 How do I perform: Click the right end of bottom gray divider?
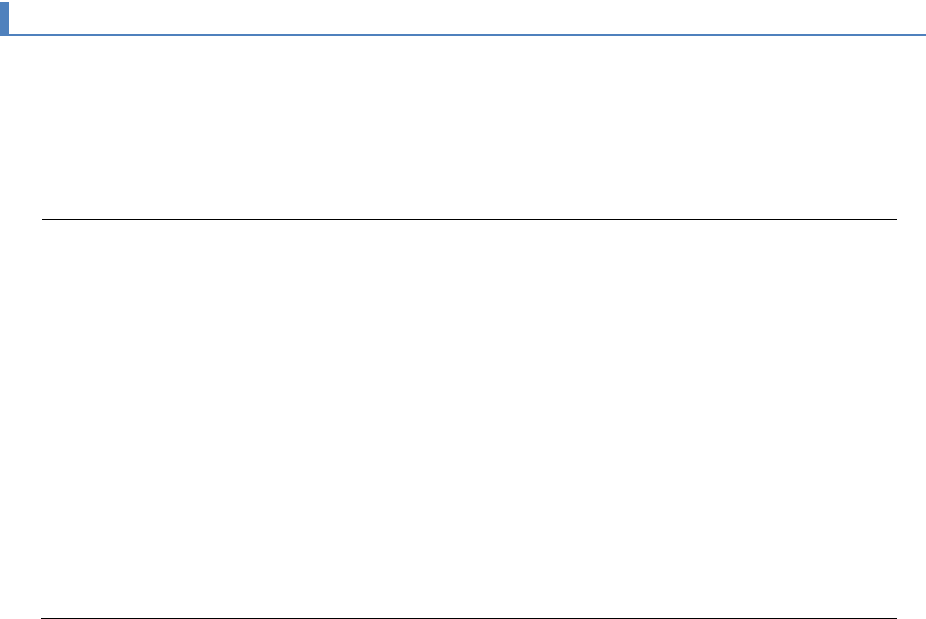coord(895,617)
